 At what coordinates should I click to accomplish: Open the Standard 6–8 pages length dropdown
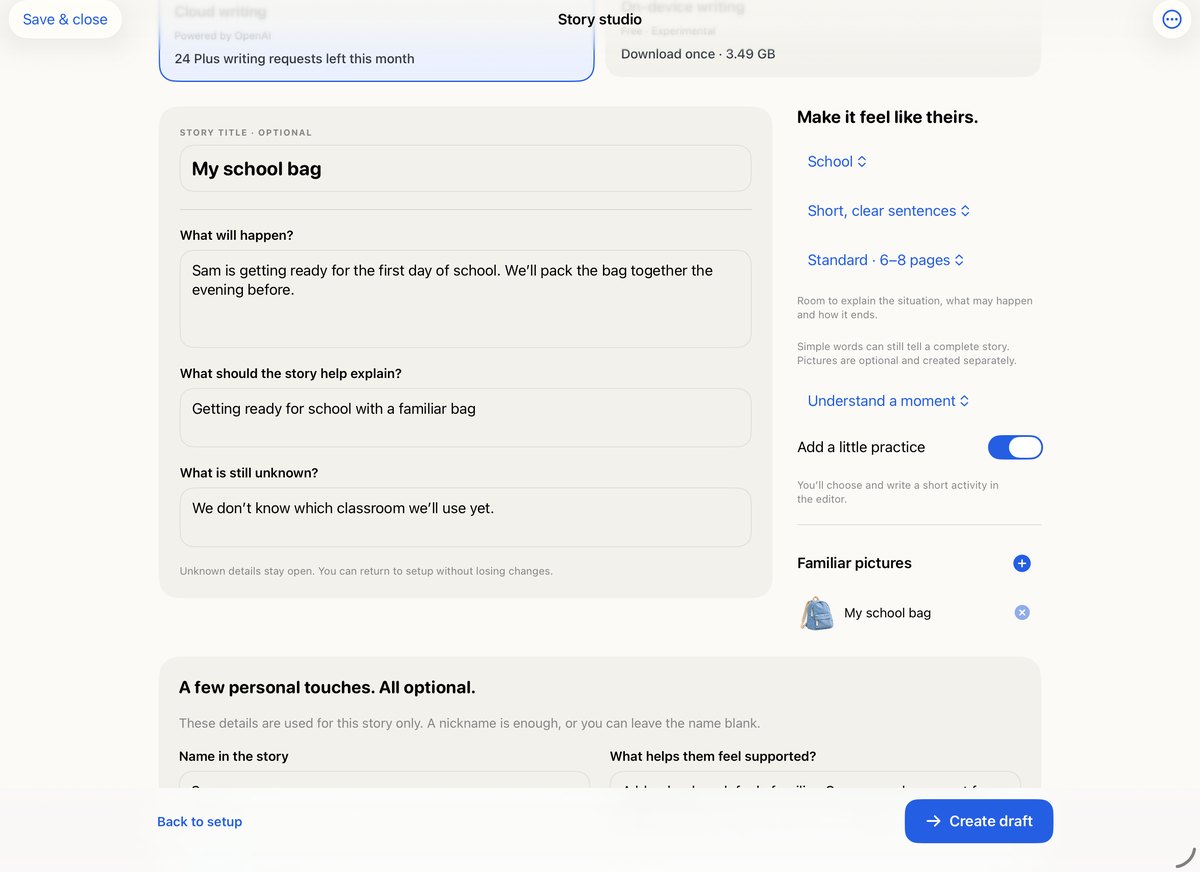(x=886, y=260)
